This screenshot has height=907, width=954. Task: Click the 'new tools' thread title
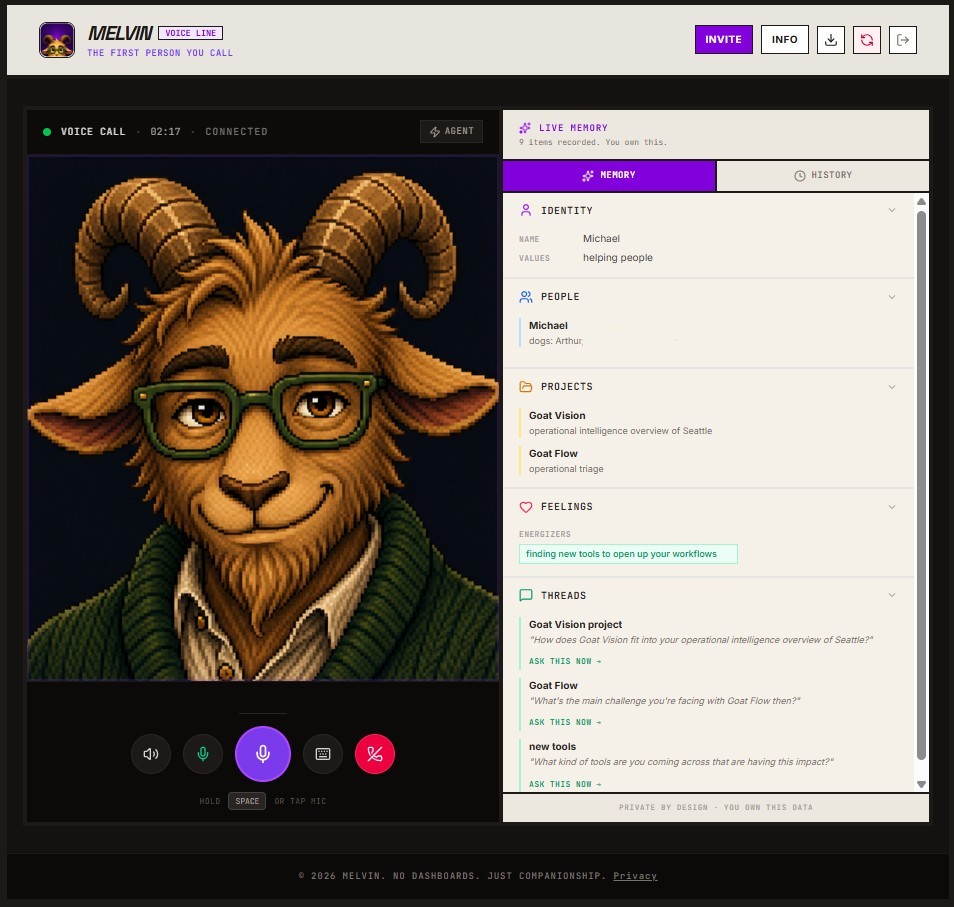tap(552, 746)
